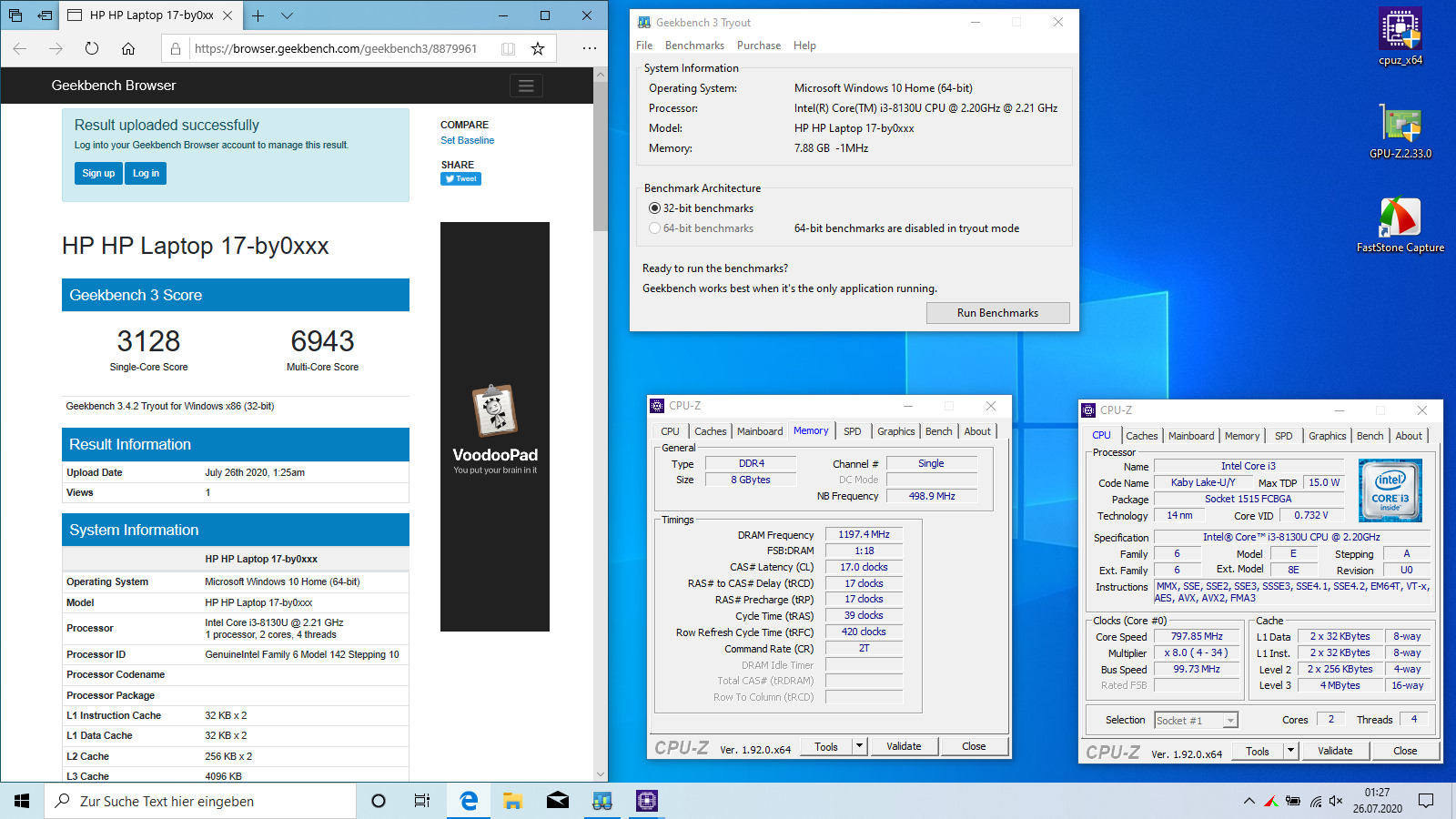Set these tabs aside
The height and width of the screenshot is (819, 1456).
pos(45,15)
